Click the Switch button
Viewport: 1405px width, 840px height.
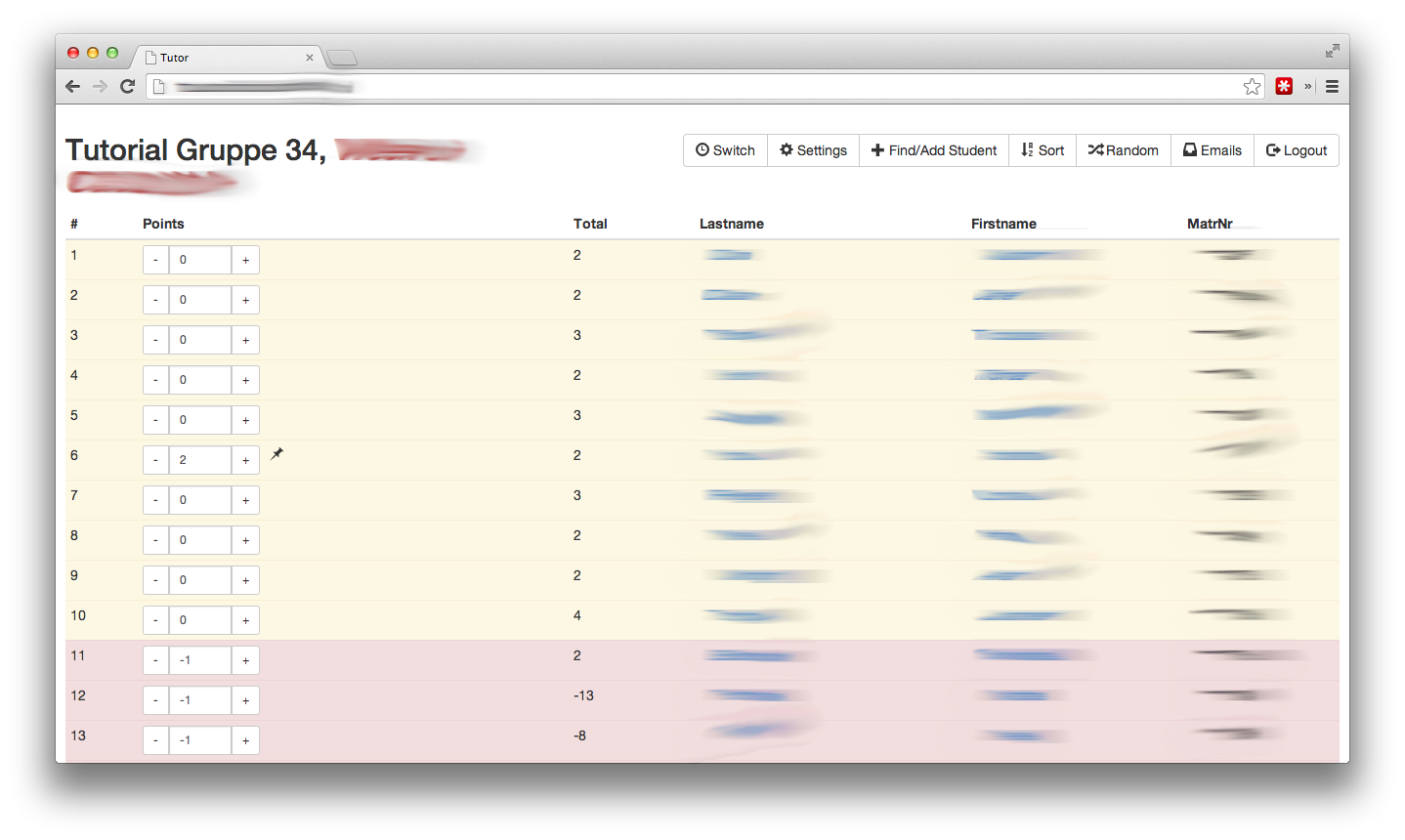click(725, 150)
